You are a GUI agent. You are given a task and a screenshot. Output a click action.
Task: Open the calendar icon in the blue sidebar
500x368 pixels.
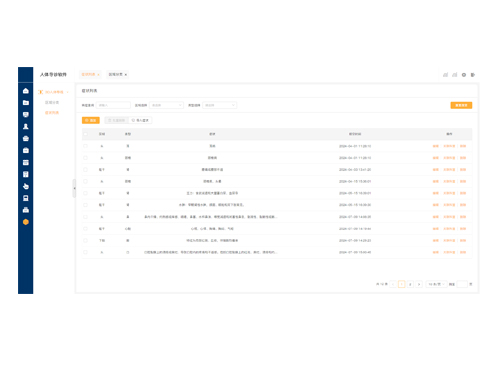26,162
